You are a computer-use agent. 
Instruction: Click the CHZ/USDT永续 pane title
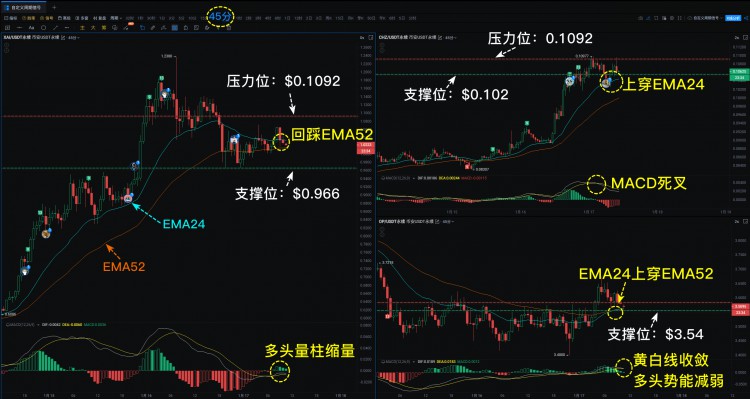(393, 37)
